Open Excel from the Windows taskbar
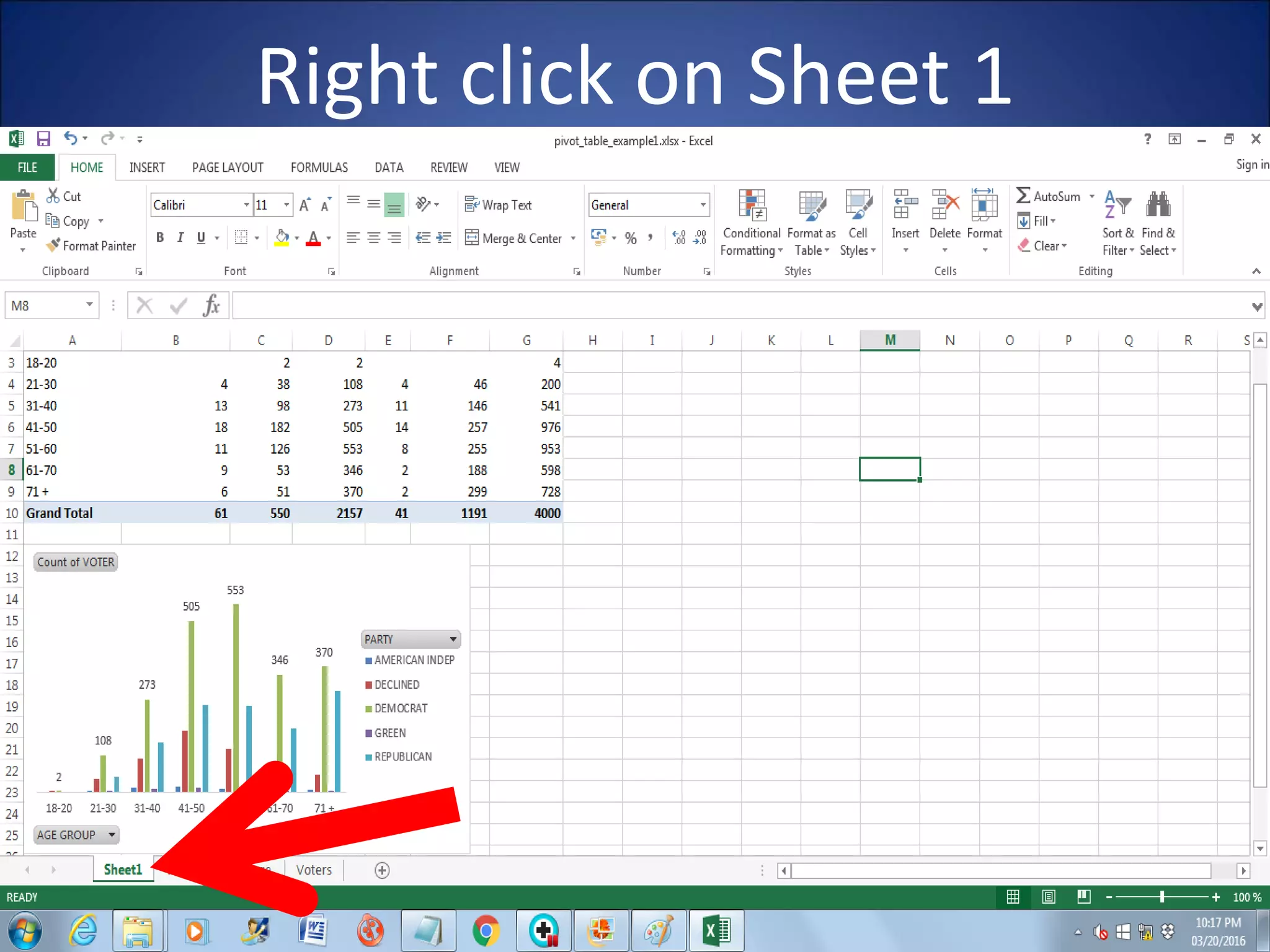Screen dimensions: 1270x952 [716, 931]
